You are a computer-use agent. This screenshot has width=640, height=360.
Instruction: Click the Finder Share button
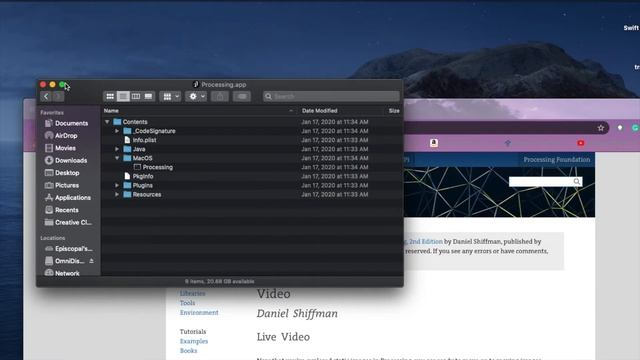(220, 96)
